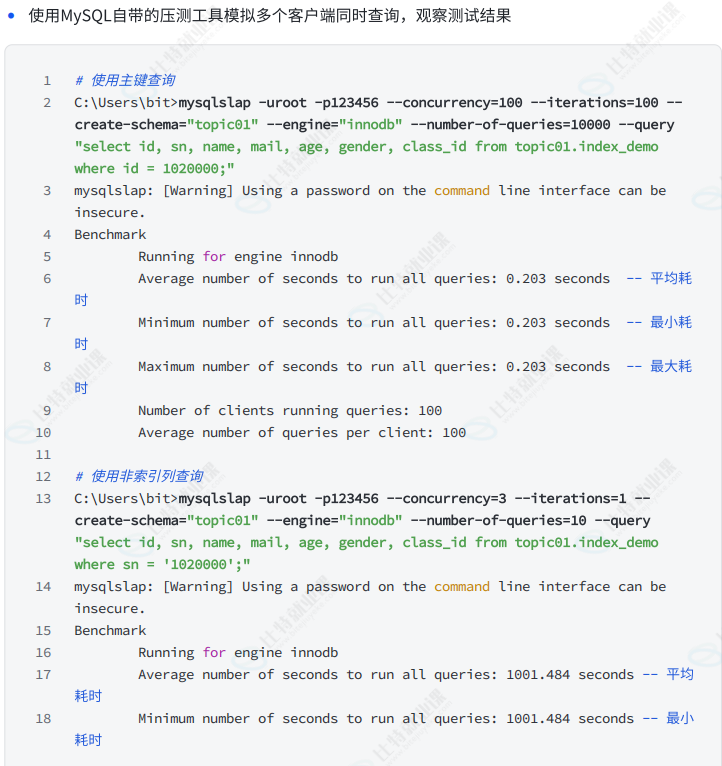Click 'insecure.' under line 3
This screenshot has width=722, height=766.
(x=110, y=213)
